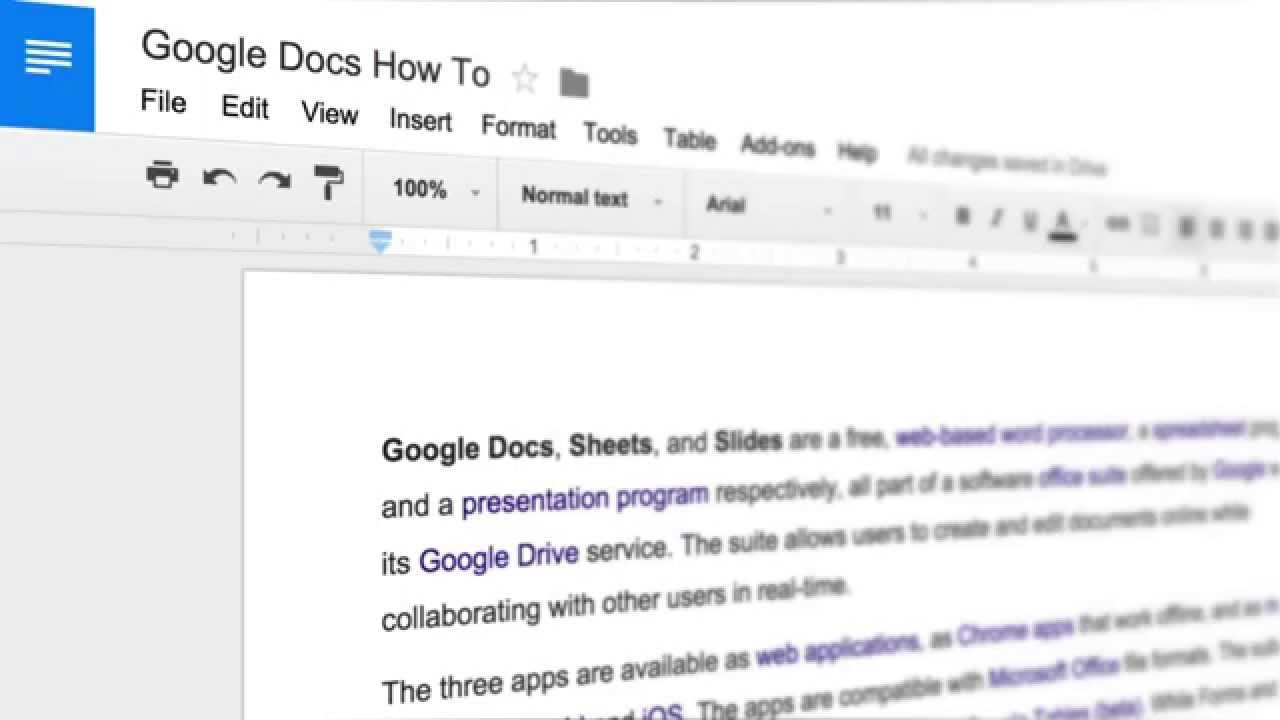Image resolution: width=1280 pixels, height=720 pixels.
Task: Click the Center align icon
Action: (x=1217, y=229)
